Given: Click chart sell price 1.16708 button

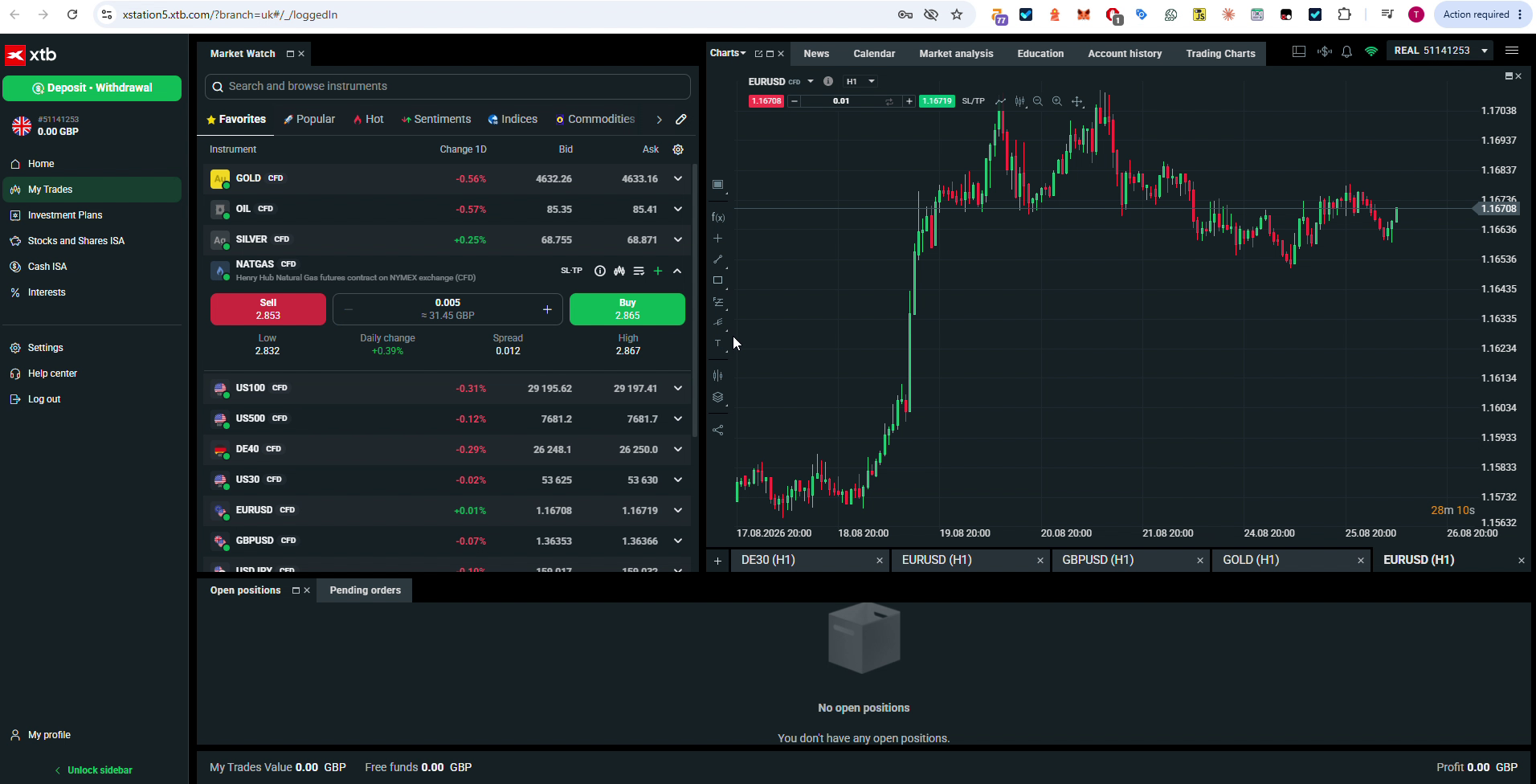Looking at the screenshot, I should point(766,101).
